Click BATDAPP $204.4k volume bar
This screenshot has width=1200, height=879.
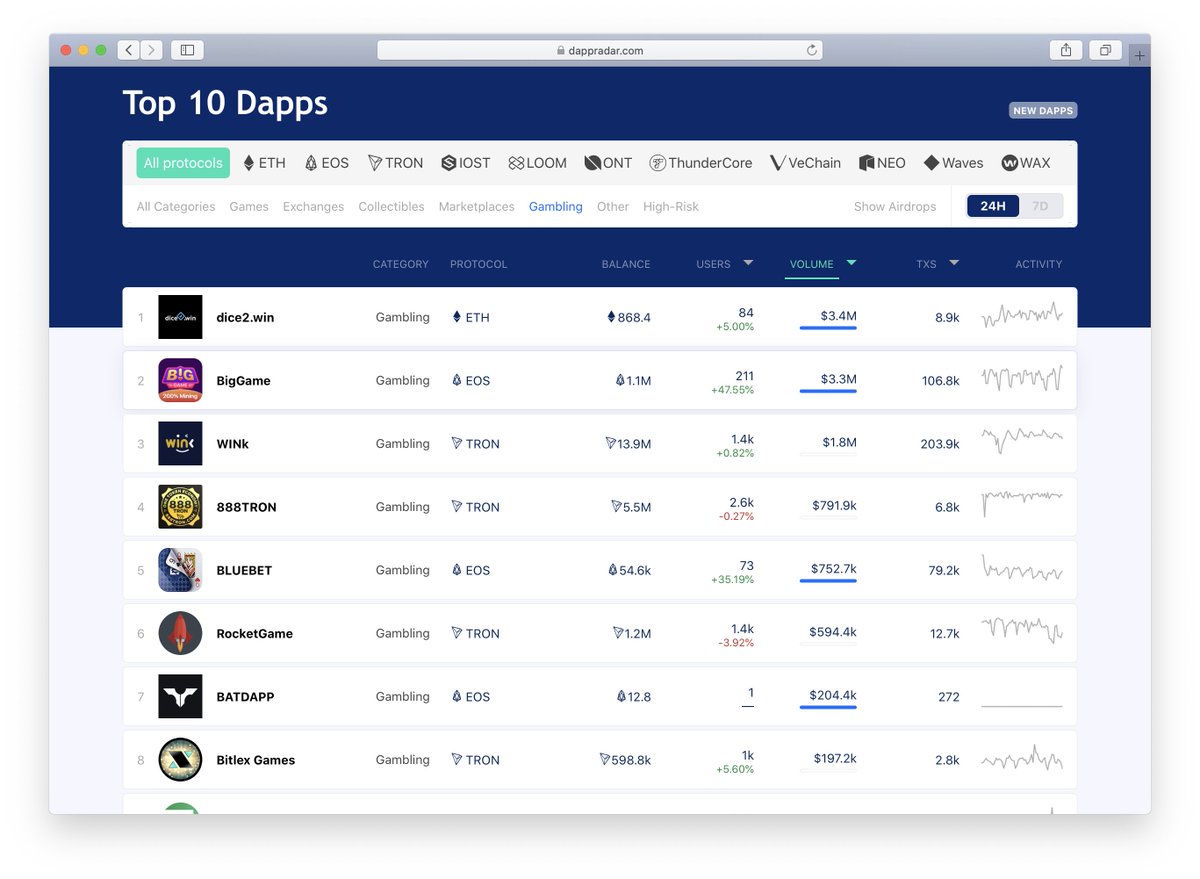pos(828,707)
